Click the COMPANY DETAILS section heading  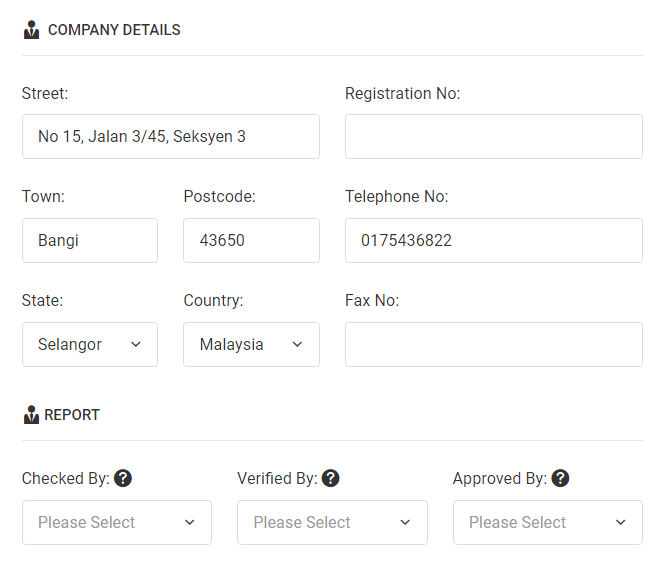coord(114,30)
